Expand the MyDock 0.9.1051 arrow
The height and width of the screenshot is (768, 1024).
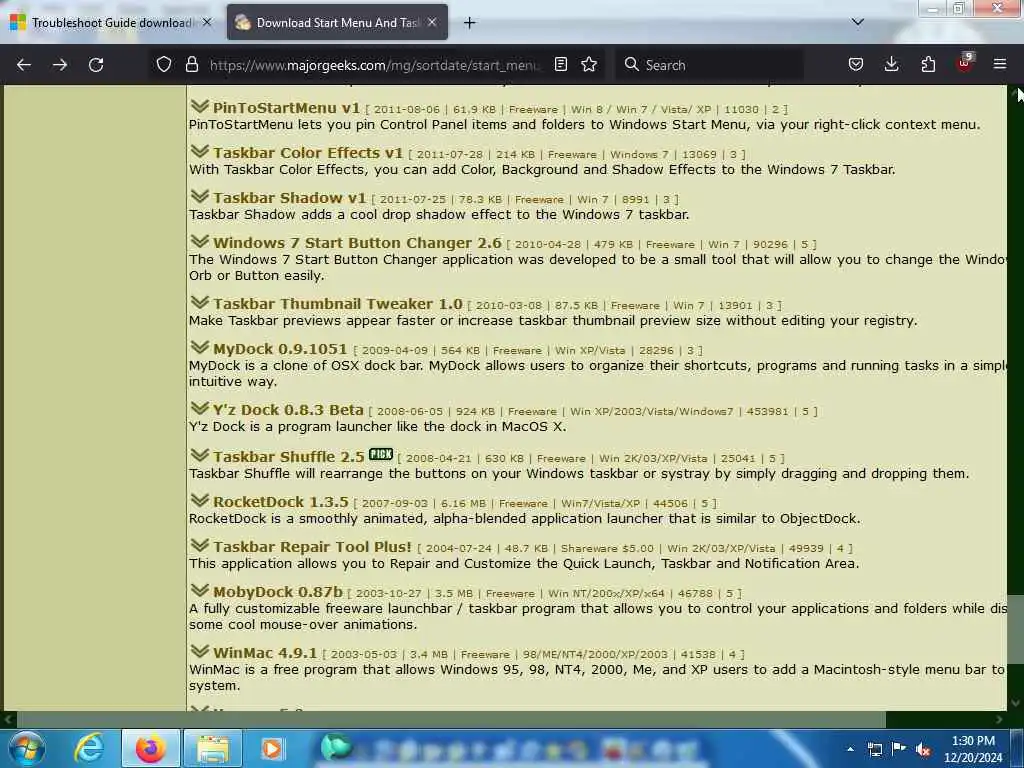[x=200, y=347]
